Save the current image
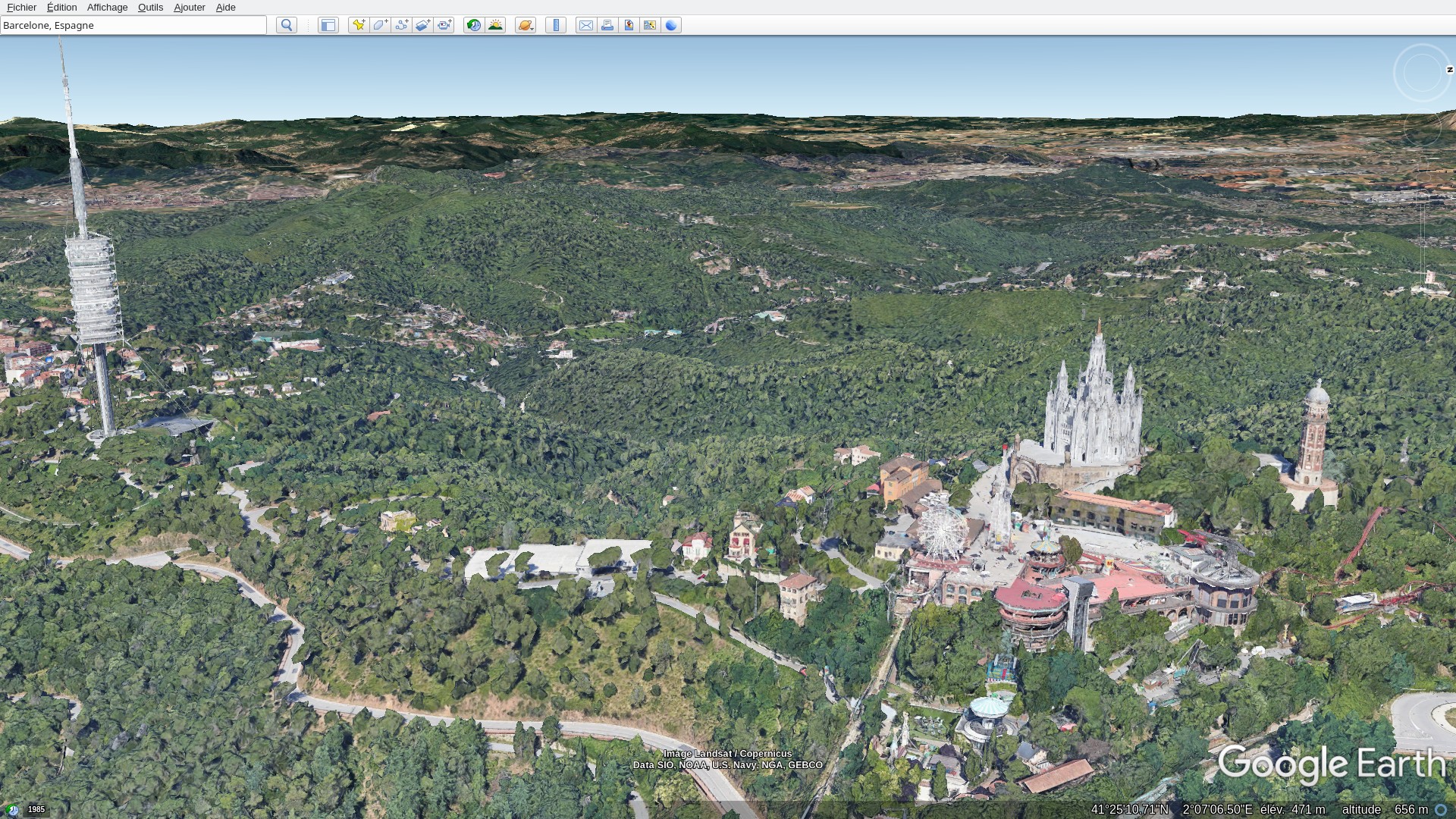The height and width of the screenshot is (819, 1456). tap(629, 25)
